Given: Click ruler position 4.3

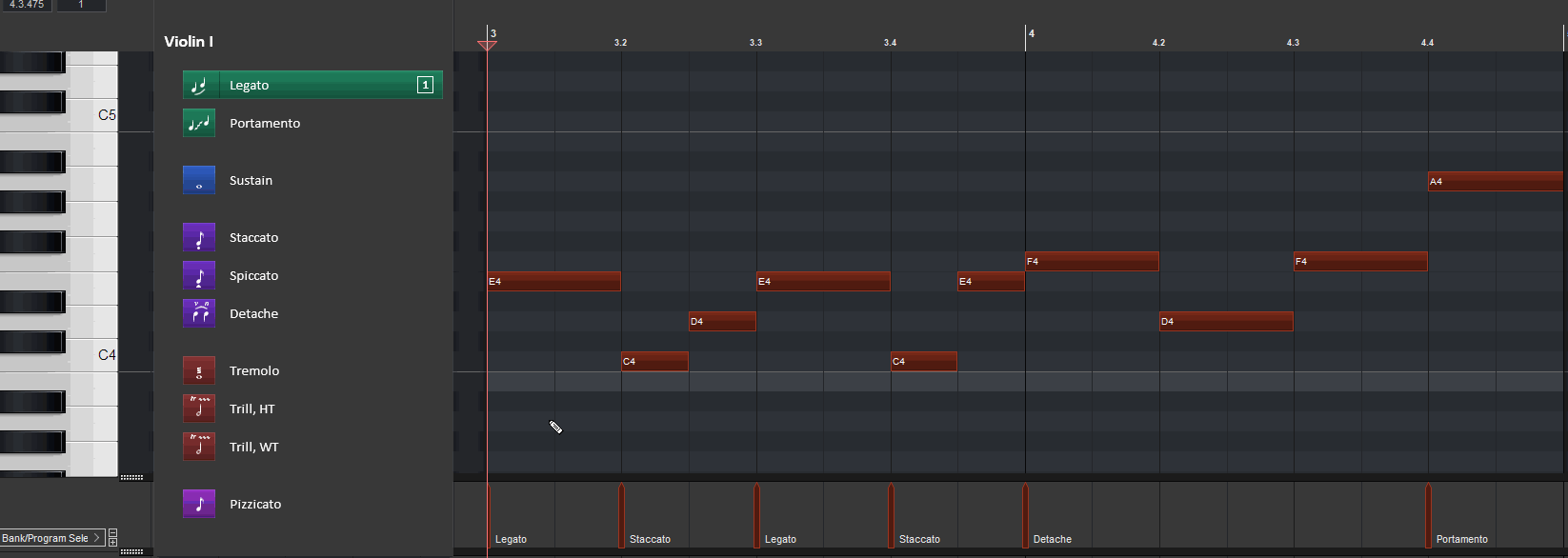Looking at the screenshot, I should coord(1293,43).
